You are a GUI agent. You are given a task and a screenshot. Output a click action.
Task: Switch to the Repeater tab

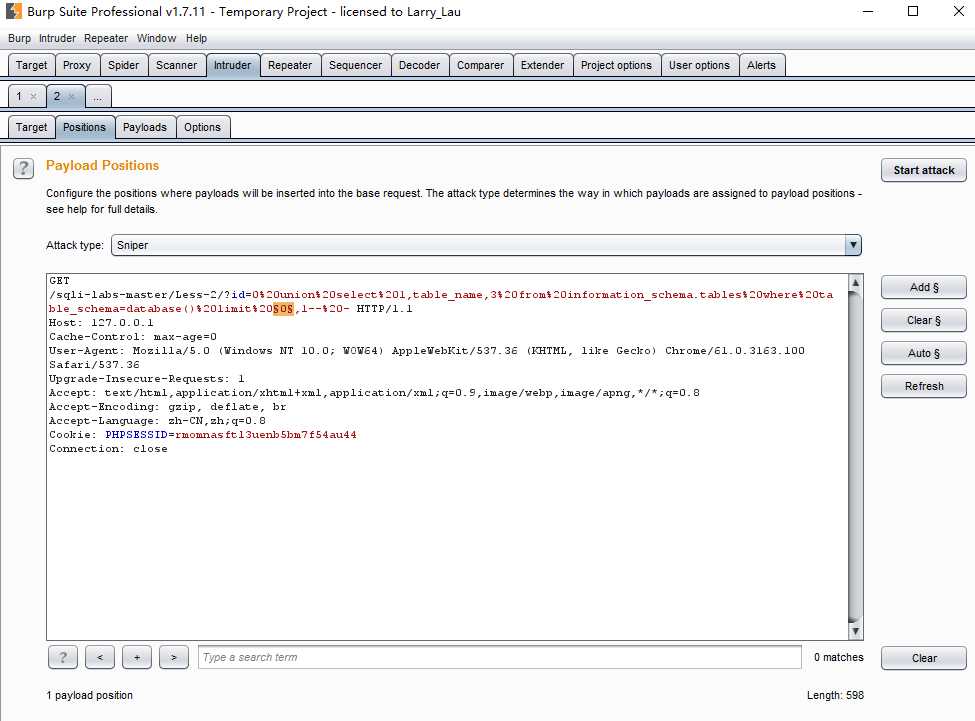[290, 65]
